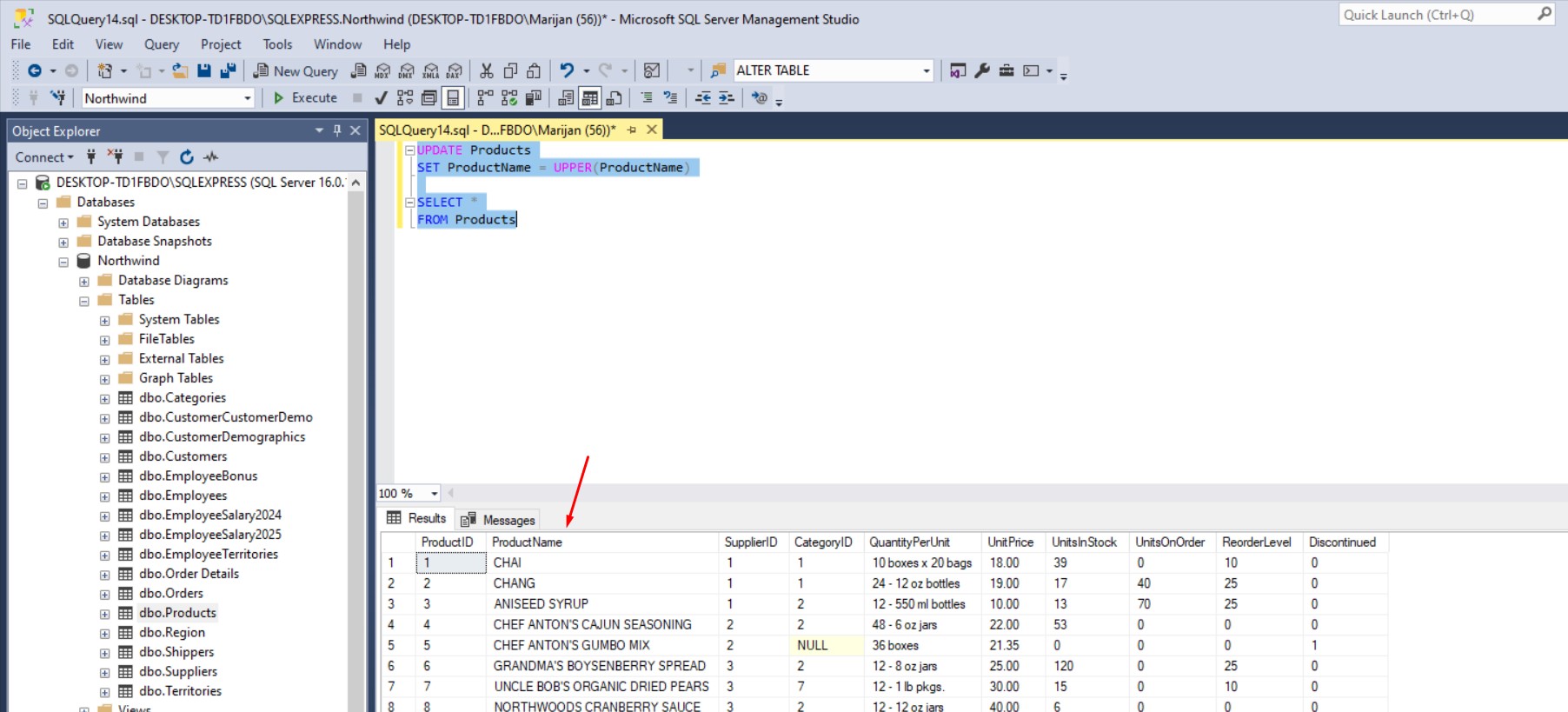Click the Navigate Backward arrow icon
1568x712 pixels.
[x=35, y=71]
